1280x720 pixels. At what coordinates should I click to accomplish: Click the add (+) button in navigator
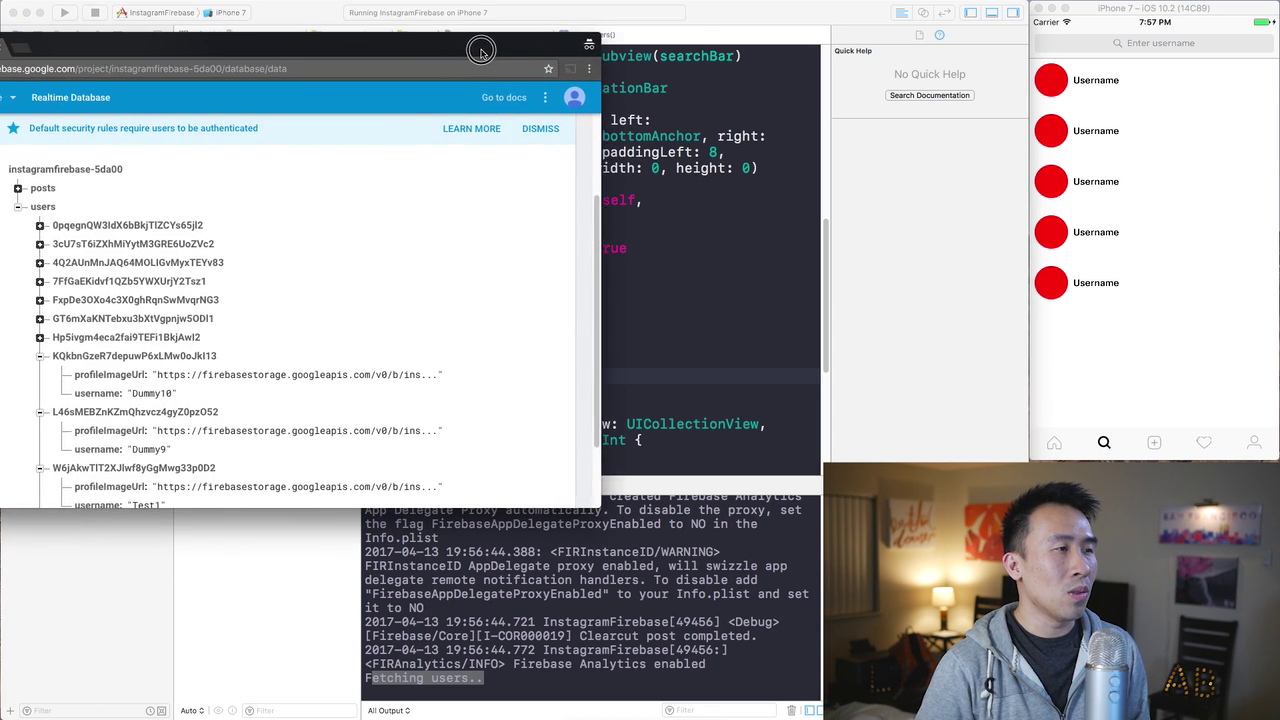(x=10, y=711)
